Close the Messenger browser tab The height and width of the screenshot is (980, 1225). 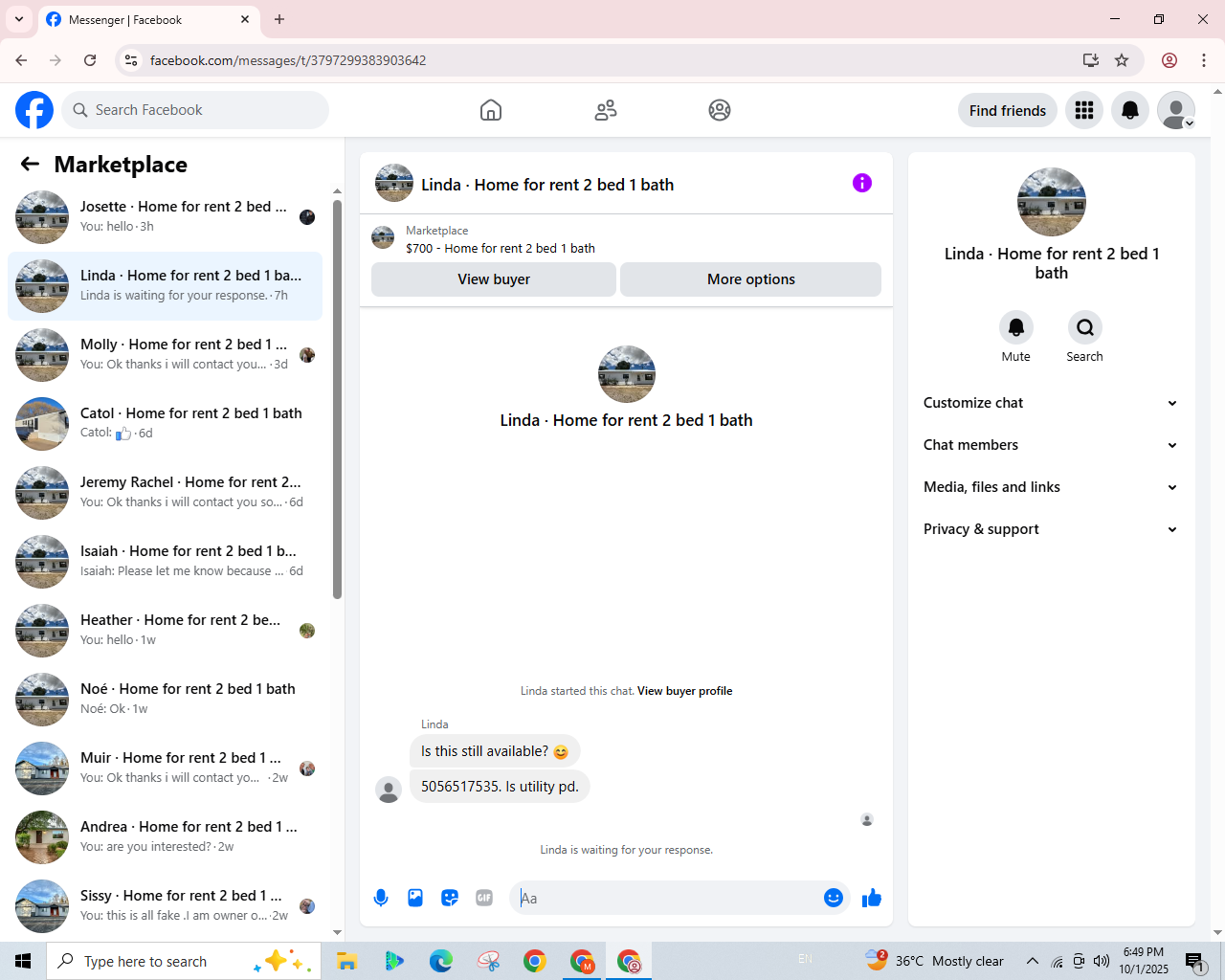245,19
